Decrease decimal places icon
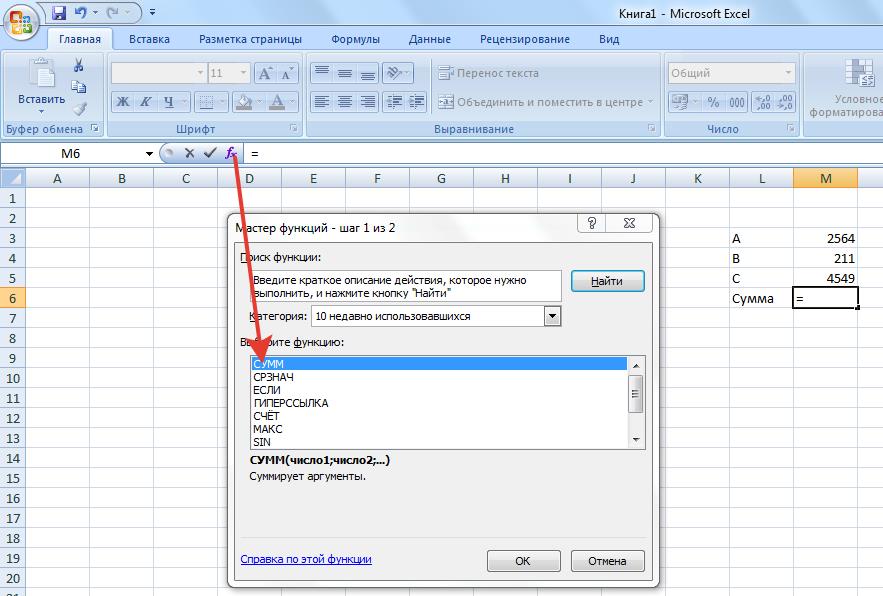883x596 pixels. click(x=785, y=102)
